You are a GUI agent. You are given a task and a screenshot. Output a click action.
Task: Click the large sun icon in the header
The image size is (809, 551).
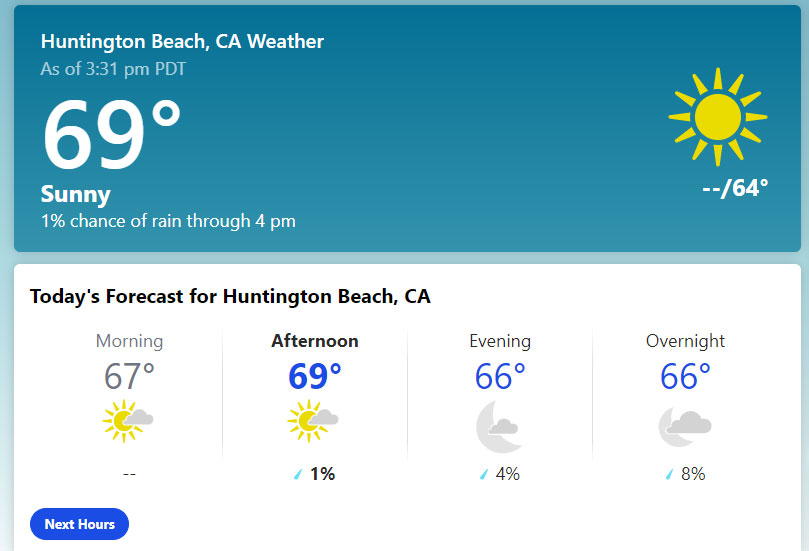point(718,117)
